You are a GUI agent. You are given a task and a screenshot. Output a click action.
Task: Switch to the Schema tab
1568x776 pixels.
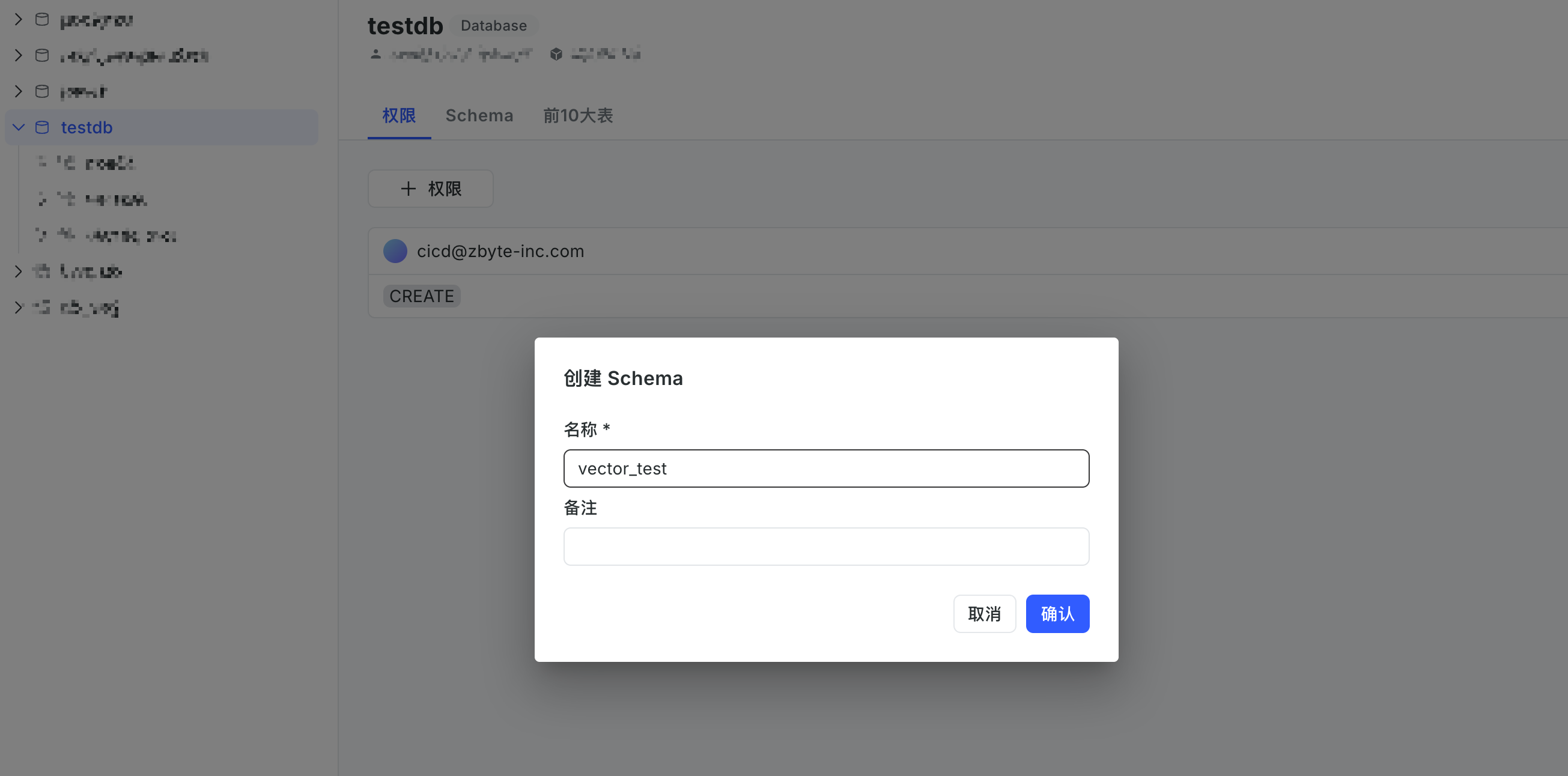pos(479,116)
